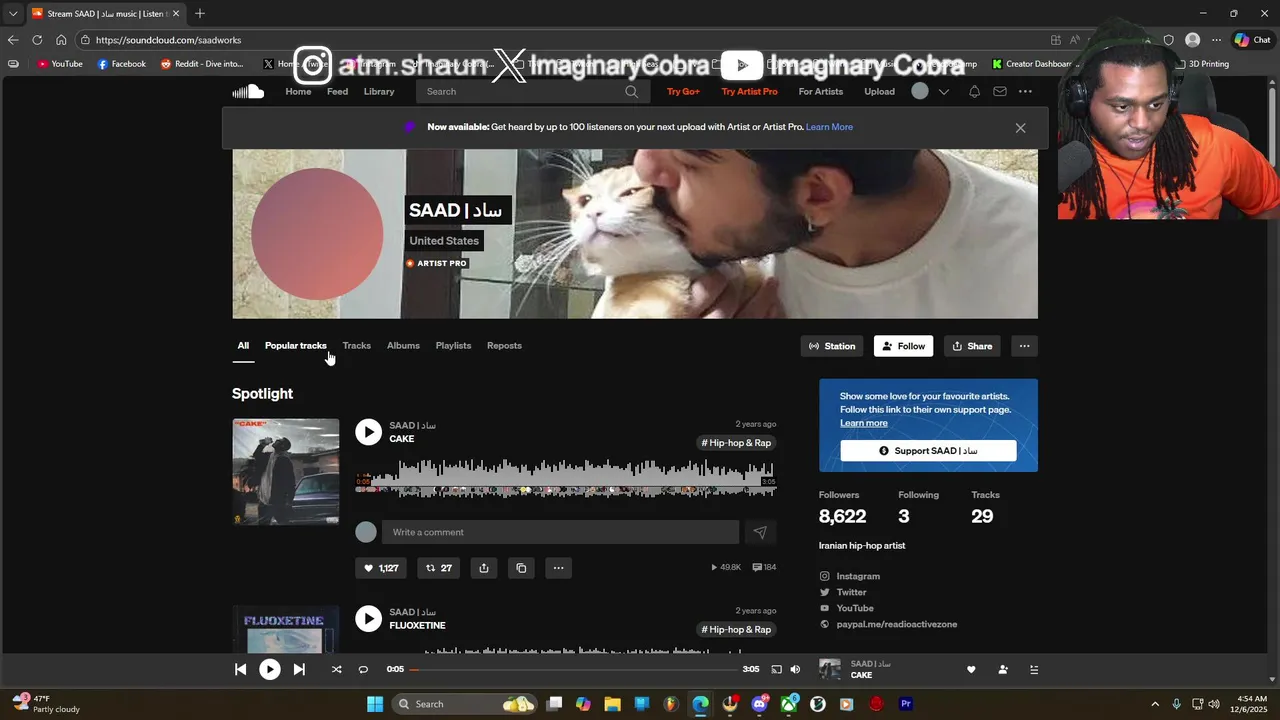The width and height of the screenshot is (1280, 720).
Task: Switch to the Albums tab
Action: pyautogui.click(x=403, y=346)
